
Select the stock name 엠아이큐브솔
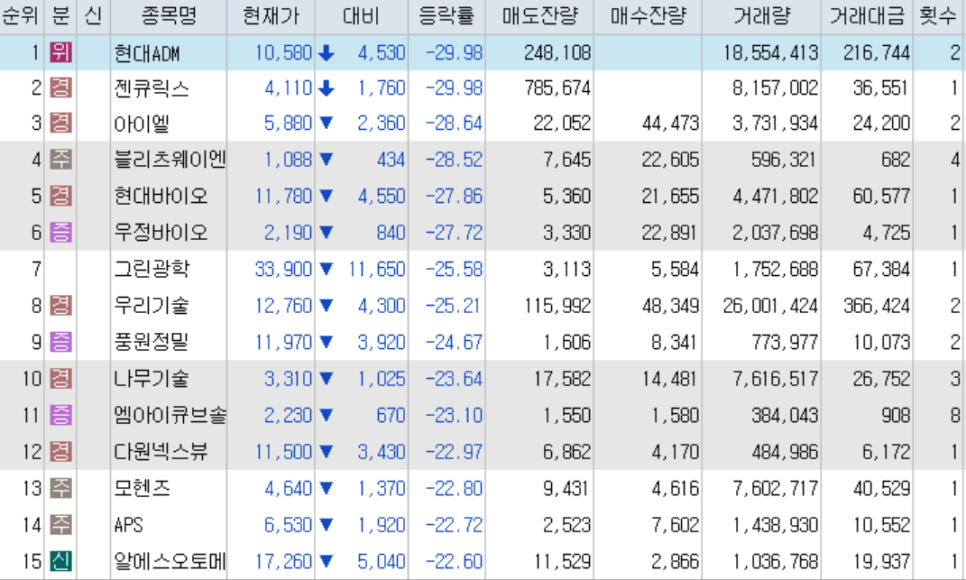pos(170,415)
